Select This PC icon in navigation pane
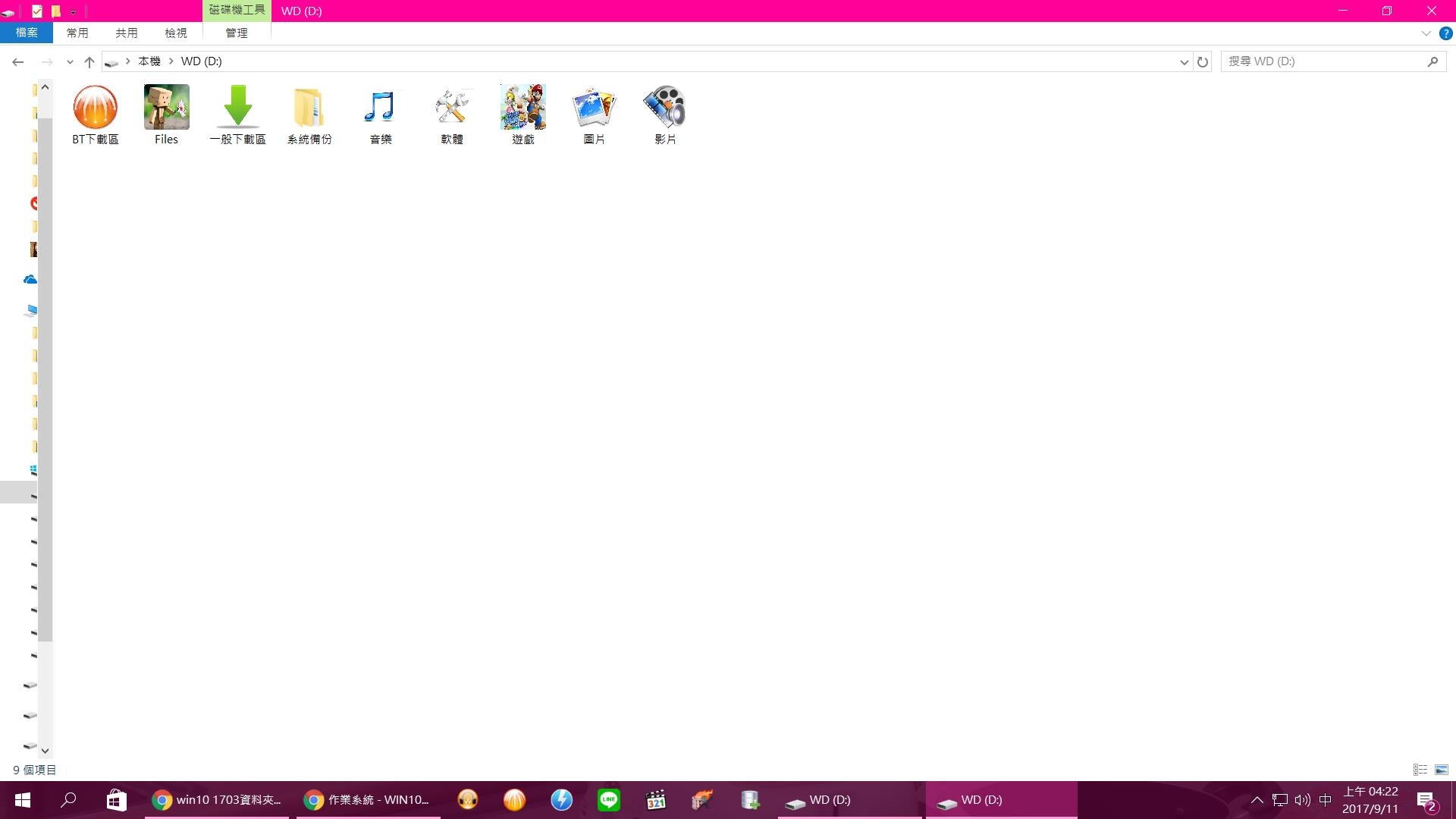Viewport: 1456px width, 819px height. [31, 310]
